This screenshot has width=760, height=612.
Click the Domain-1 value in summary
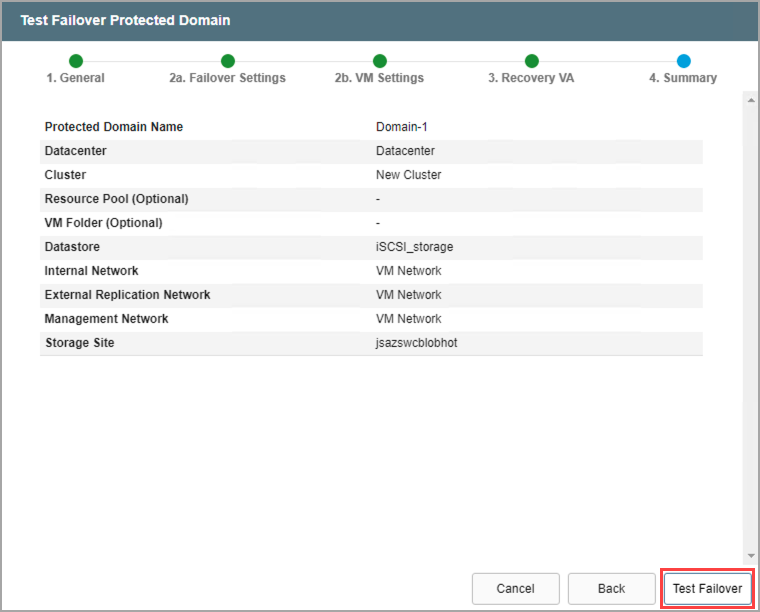pyautogui.click(x=402, y=127)
